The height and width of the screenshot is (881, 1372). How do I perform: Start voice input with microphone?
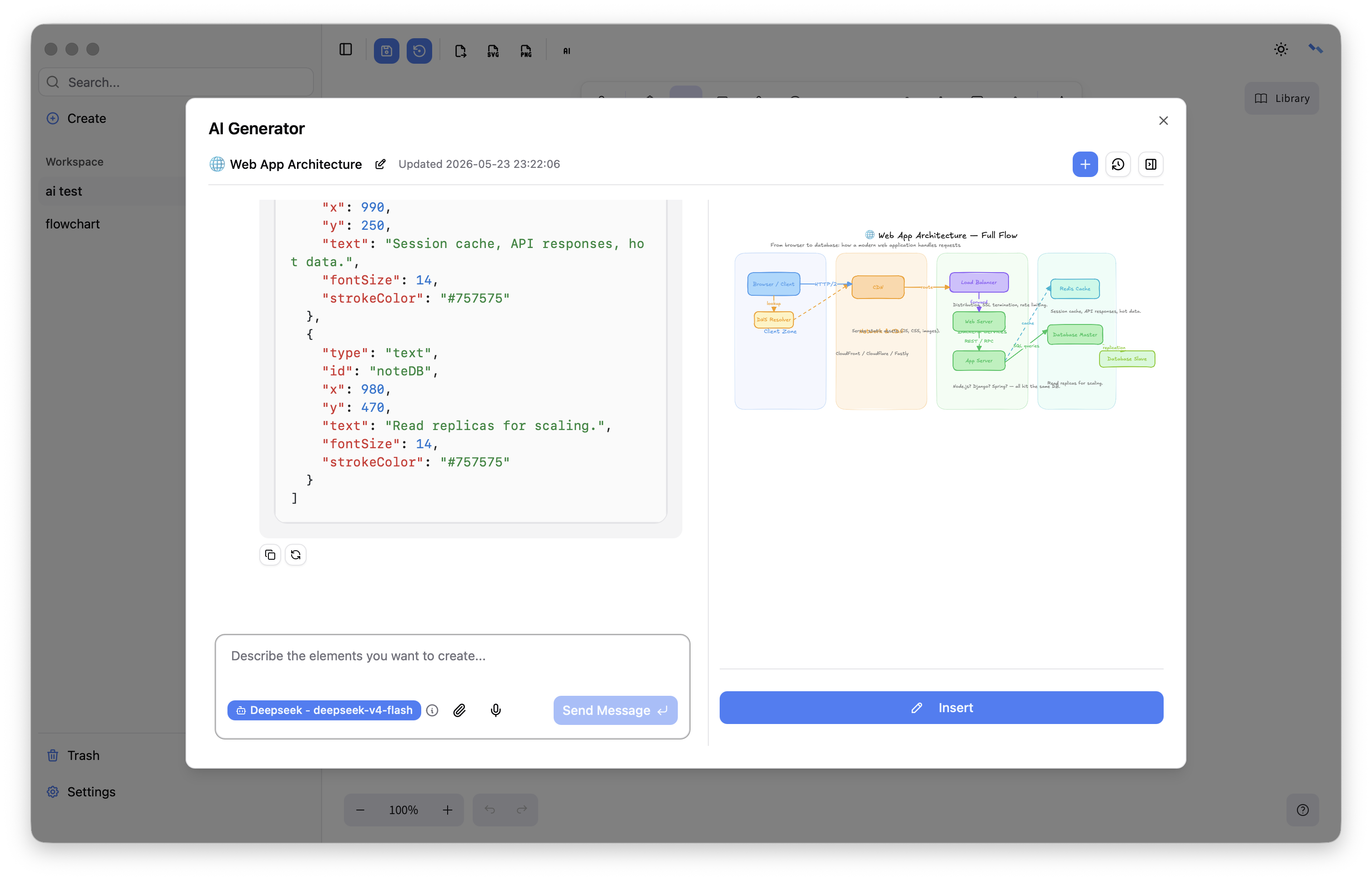(496, 710)
